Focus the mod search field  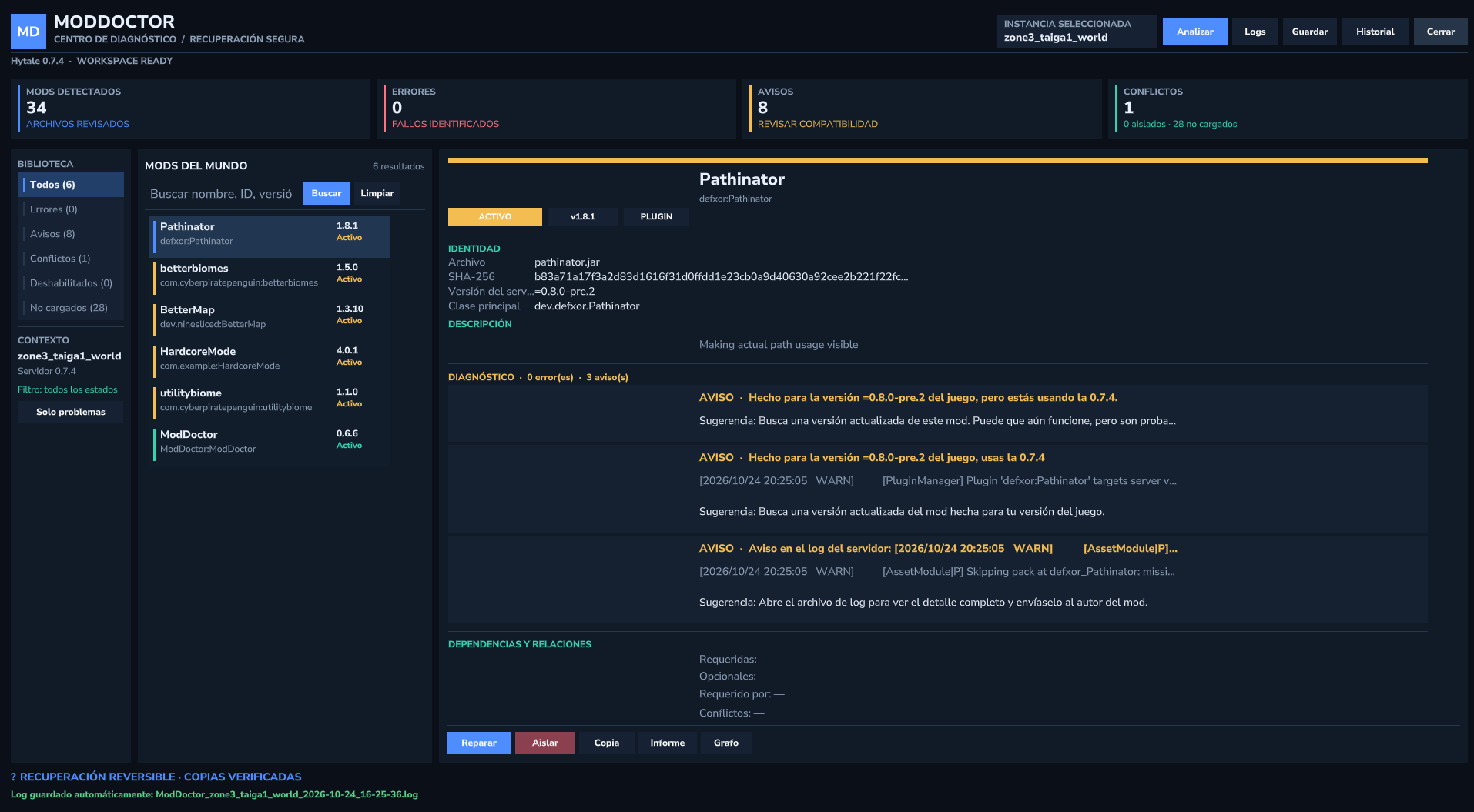222,194
